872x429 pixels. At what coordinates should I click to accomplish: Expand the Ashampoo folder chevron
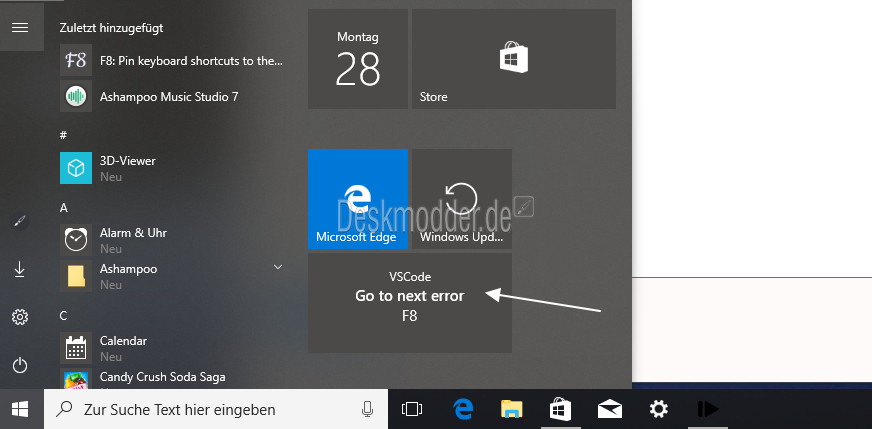278,267
